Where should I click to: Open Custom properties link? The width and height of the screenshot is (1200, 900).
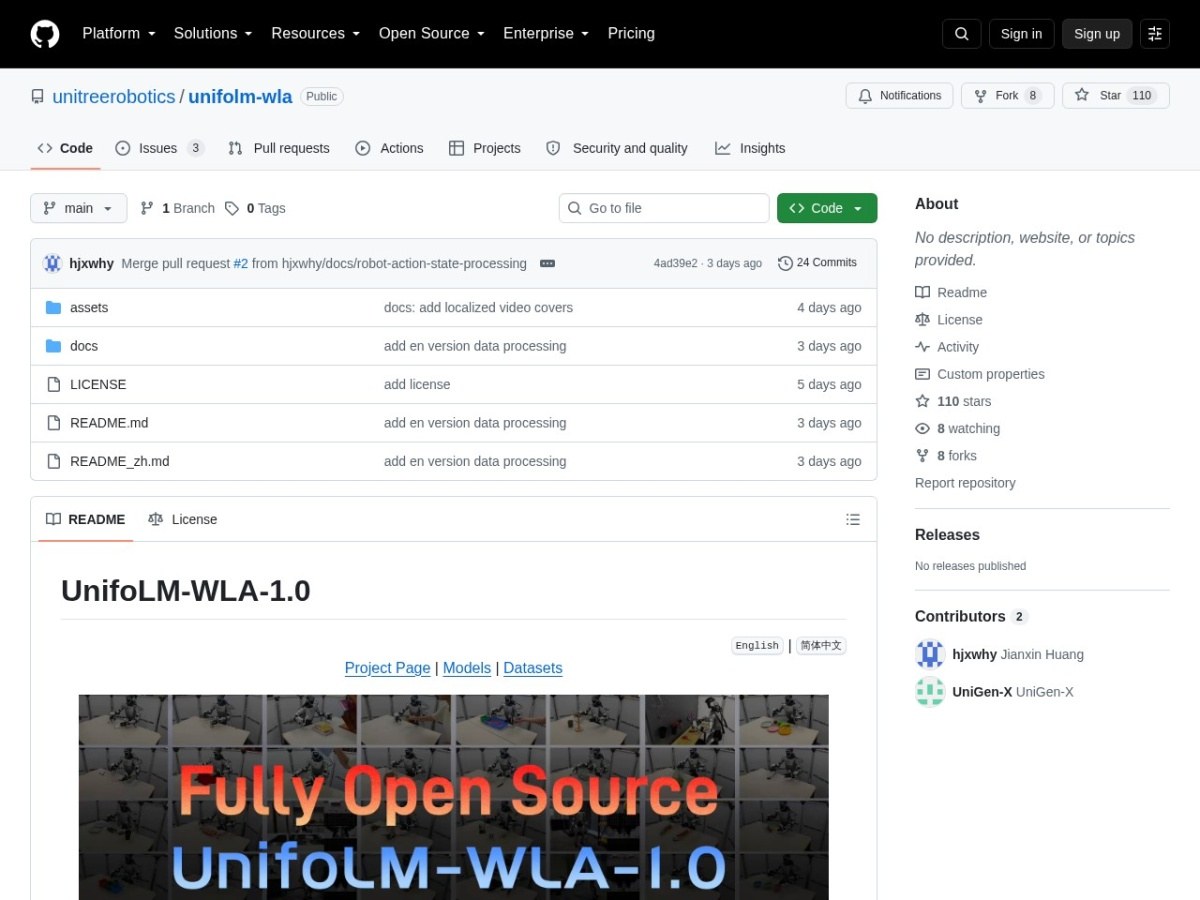click(980, 374)
